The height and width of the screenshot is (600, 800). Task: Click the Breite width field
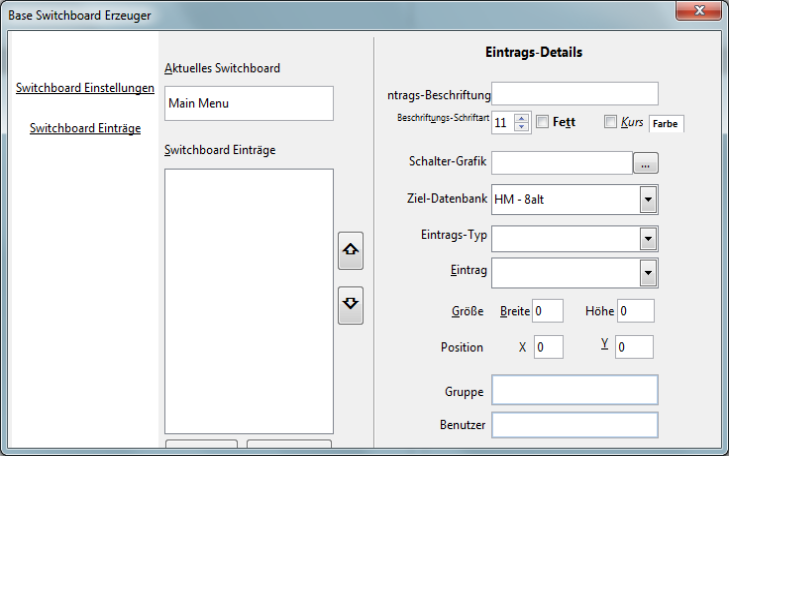coord(548,311)
